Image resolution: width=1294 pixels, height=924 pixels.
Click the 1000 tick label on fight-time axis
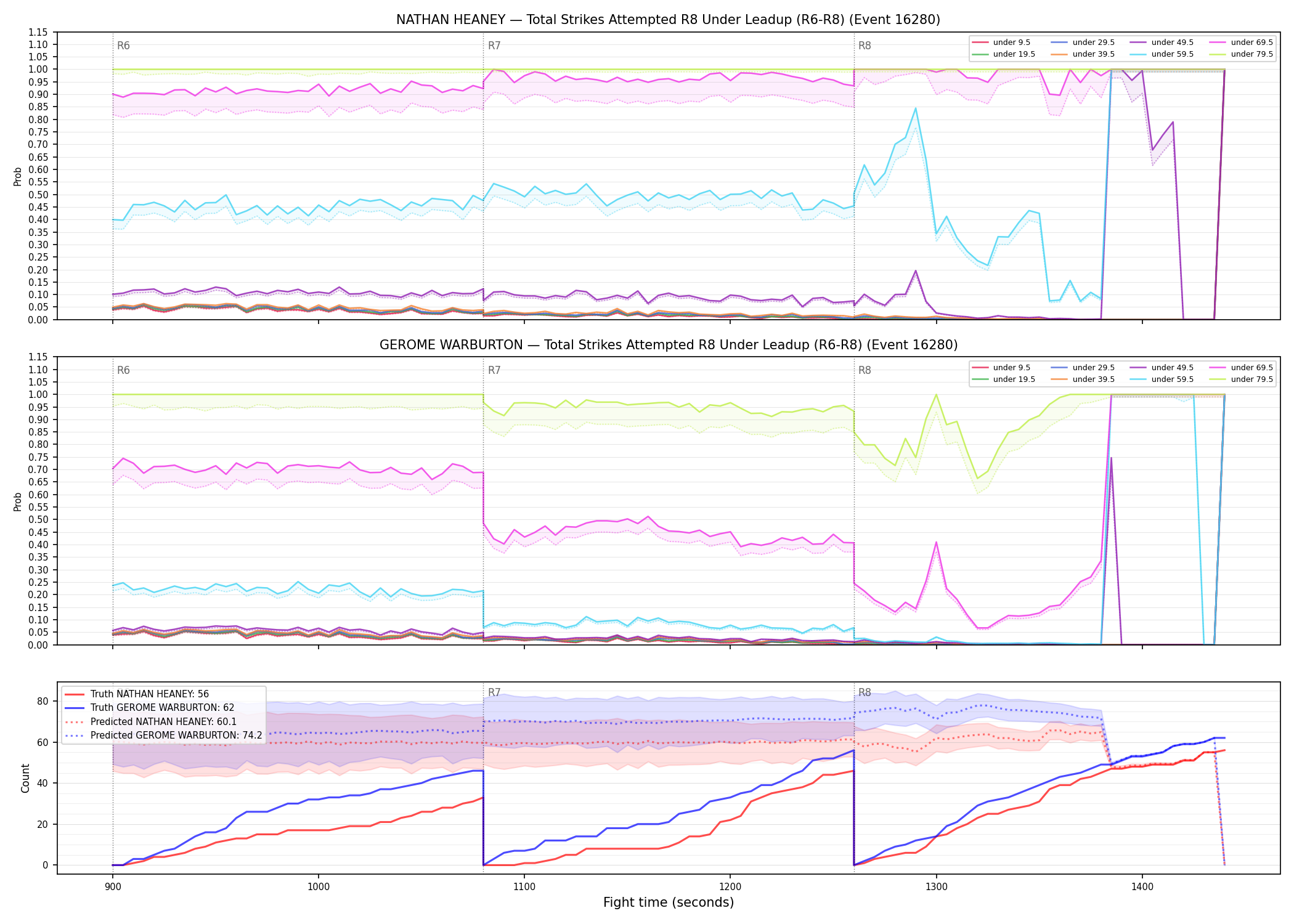(319, 886)
